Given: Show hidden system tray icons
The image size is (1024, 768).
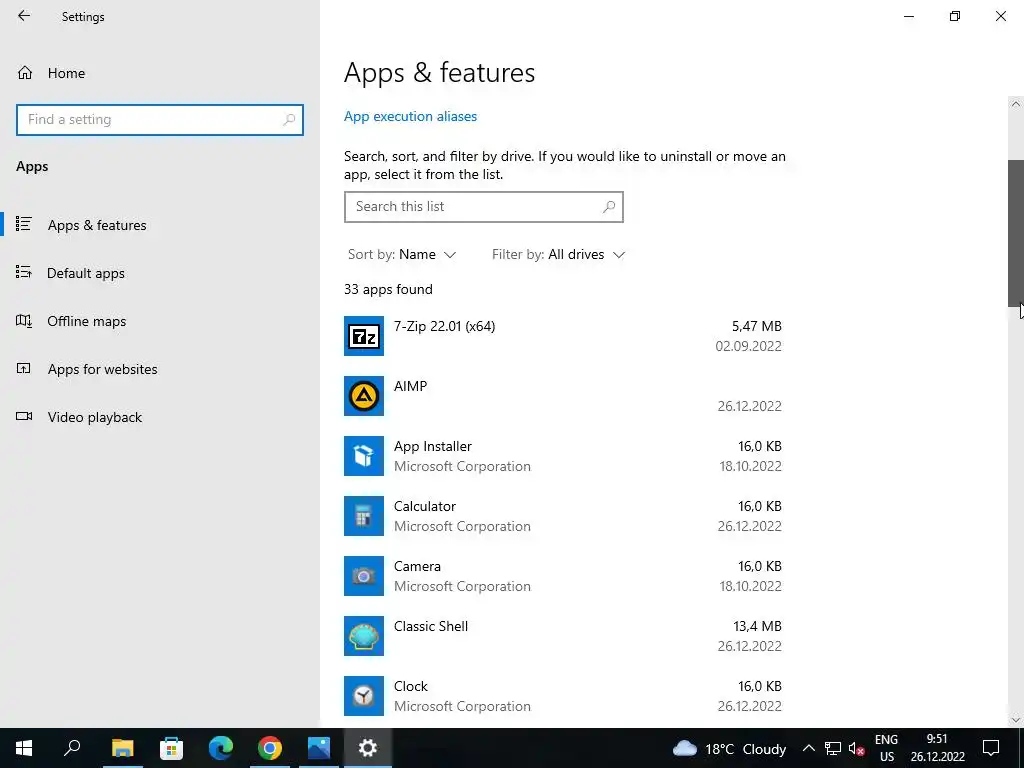Looking at the screenshot, I should click(x=808, y=748).
